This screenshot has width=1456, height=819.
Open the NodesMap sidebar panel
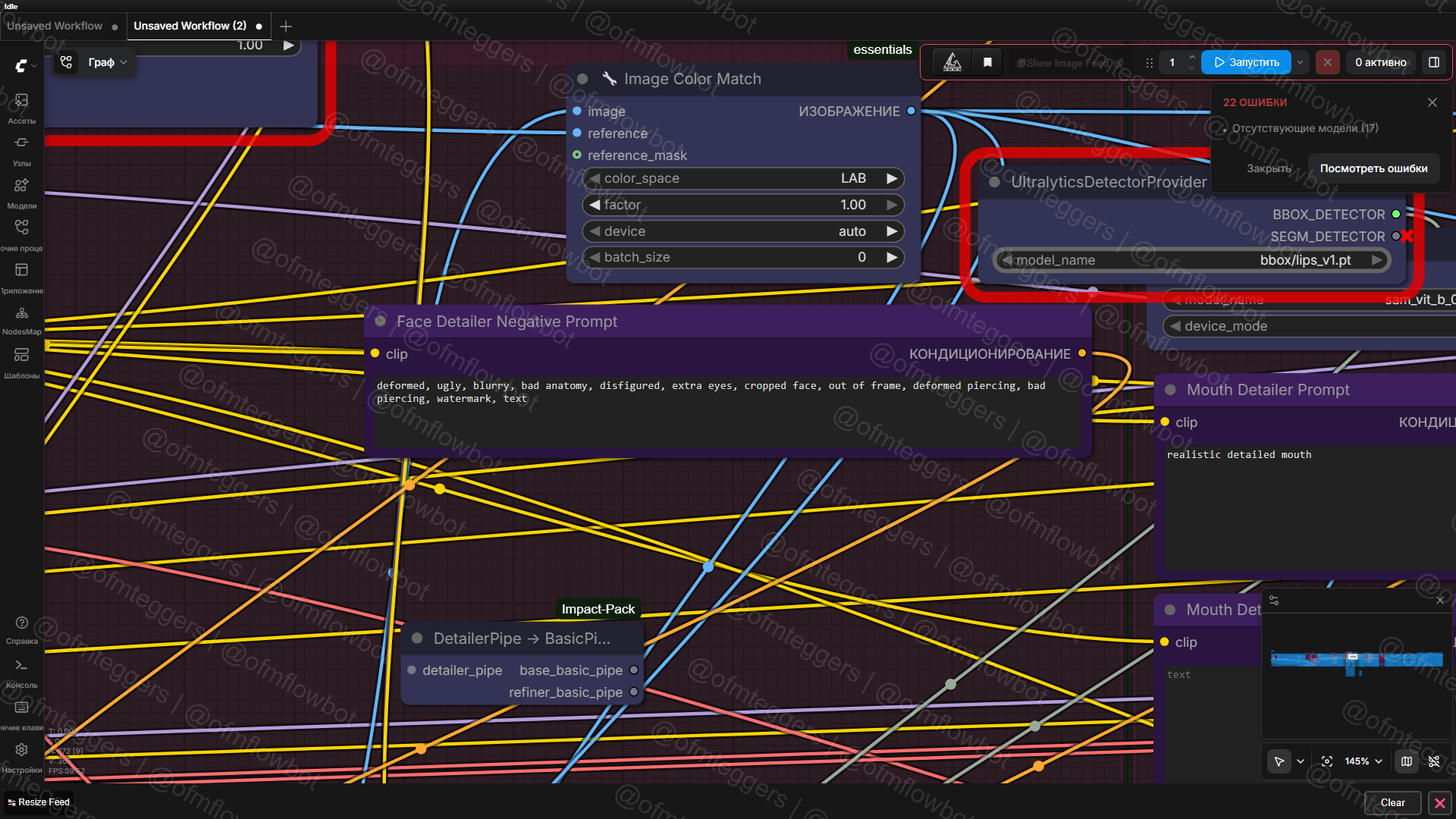[21, 318]
